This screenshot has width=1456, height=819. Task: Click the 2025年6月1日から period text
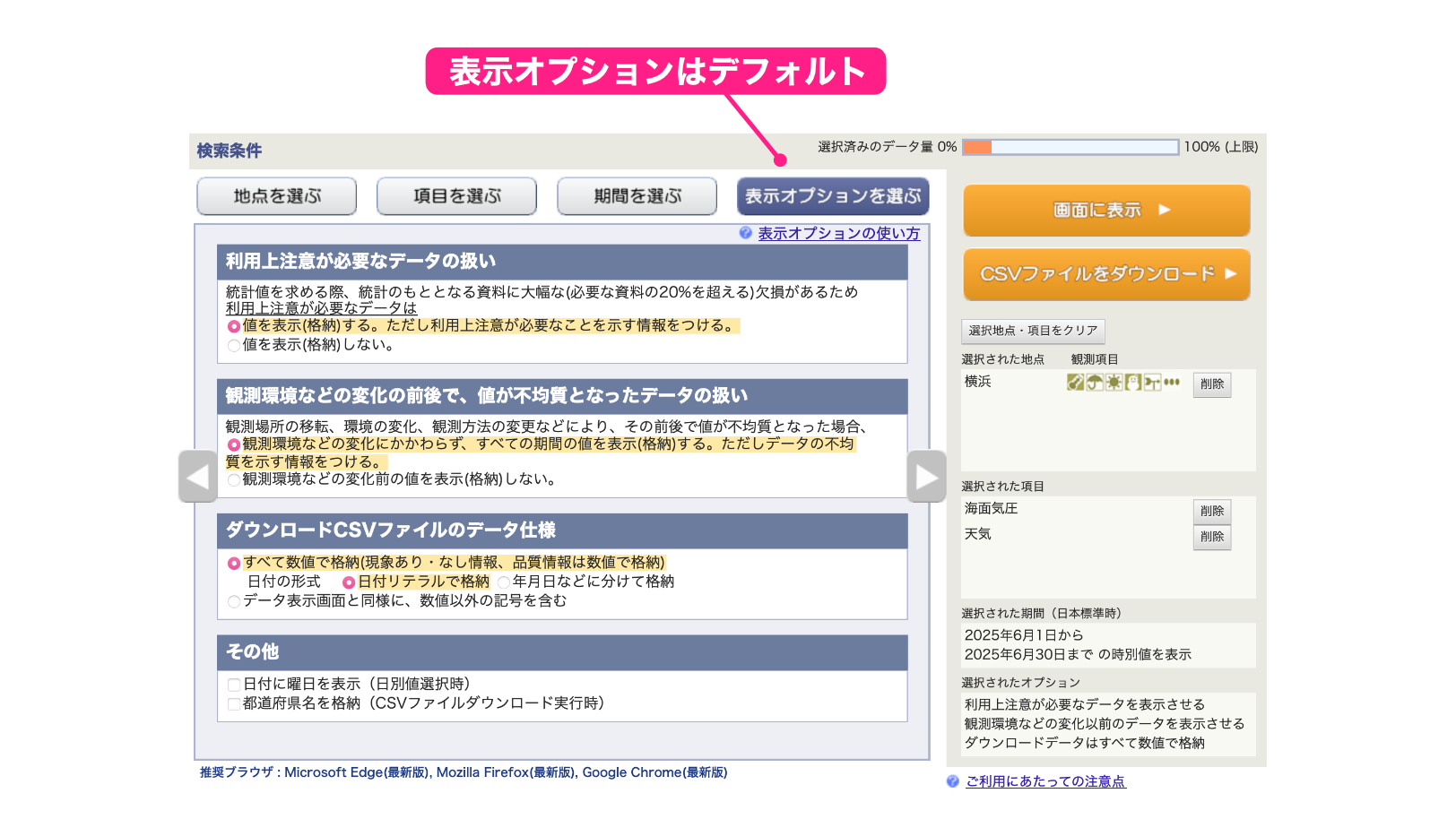click(1024, 635)
